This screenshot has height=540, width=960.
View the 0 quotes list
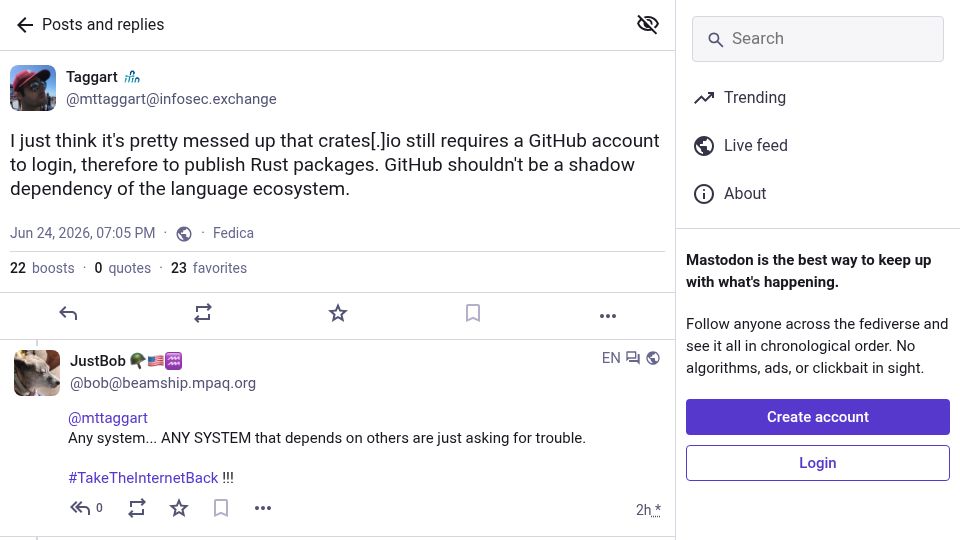pos(122,268)
